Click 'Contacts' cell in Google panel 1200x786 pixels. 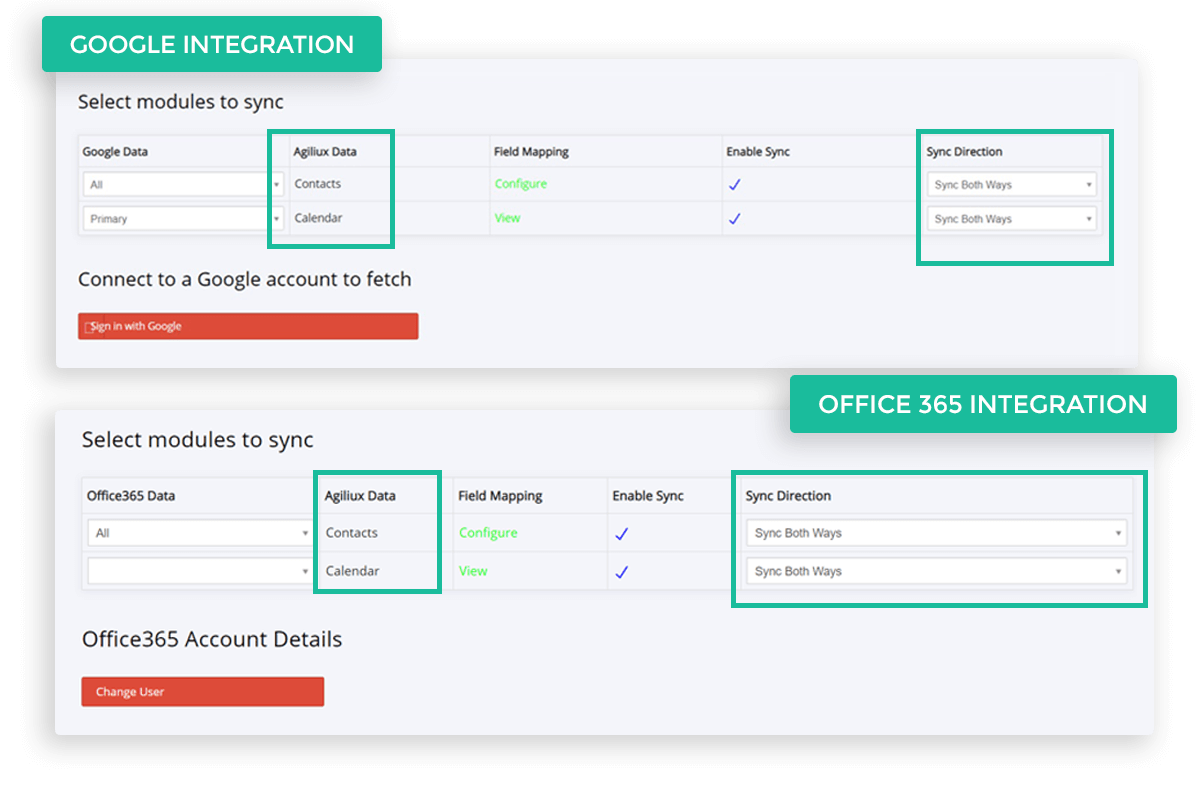(x=318, y=184)
